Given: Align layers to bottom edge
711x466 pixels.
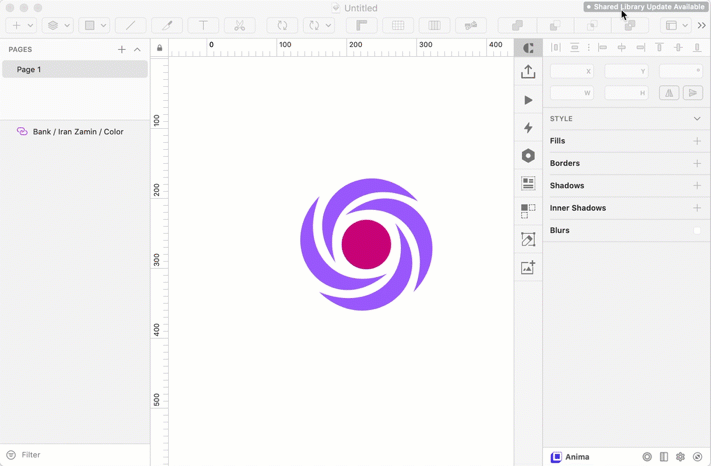Looking at the screenshot, I should tap(697, 48).
